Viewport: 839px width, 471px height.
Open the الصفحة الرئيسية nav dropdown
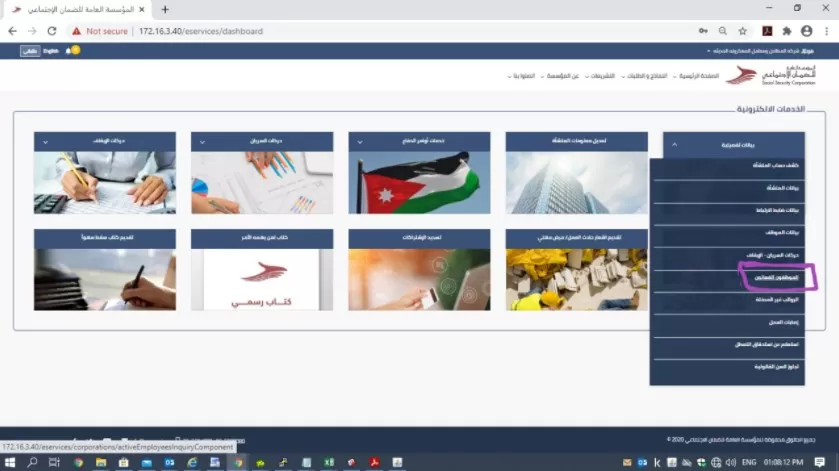tap(696, 76)
